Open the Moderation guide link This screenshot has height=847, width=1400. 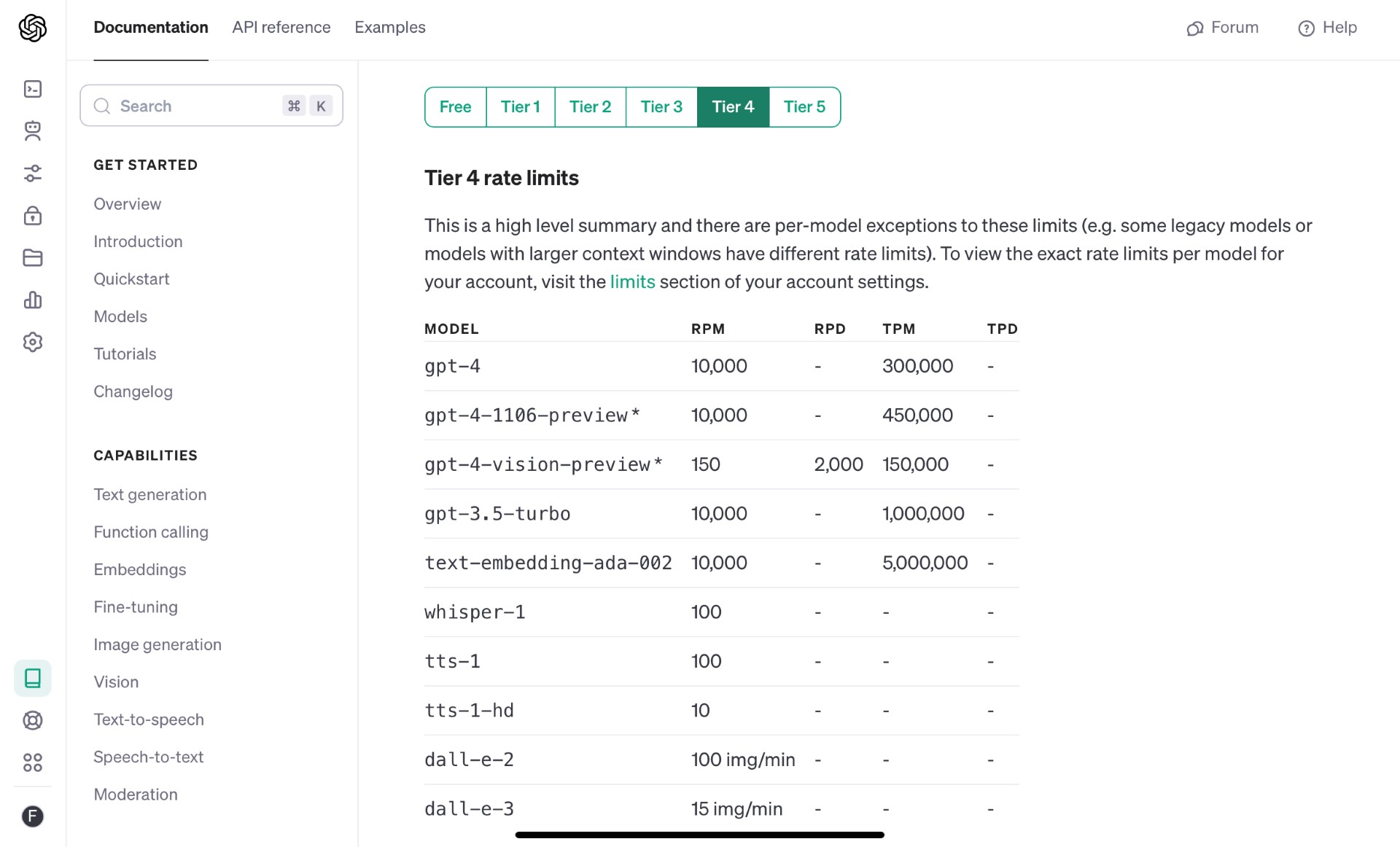[x=136, y=795]
